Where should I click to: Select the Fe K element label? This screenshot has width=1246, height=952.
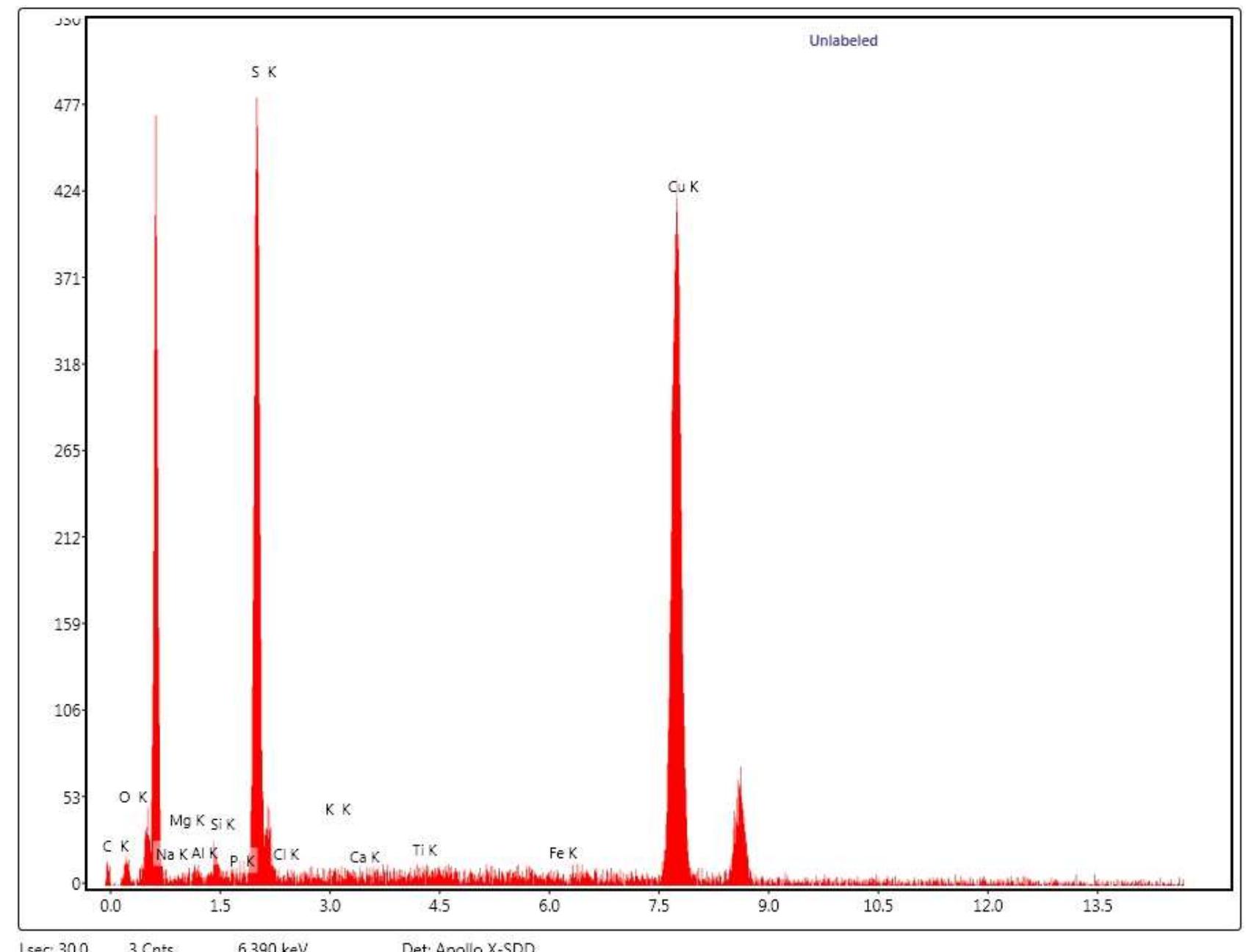coord(563,853)
